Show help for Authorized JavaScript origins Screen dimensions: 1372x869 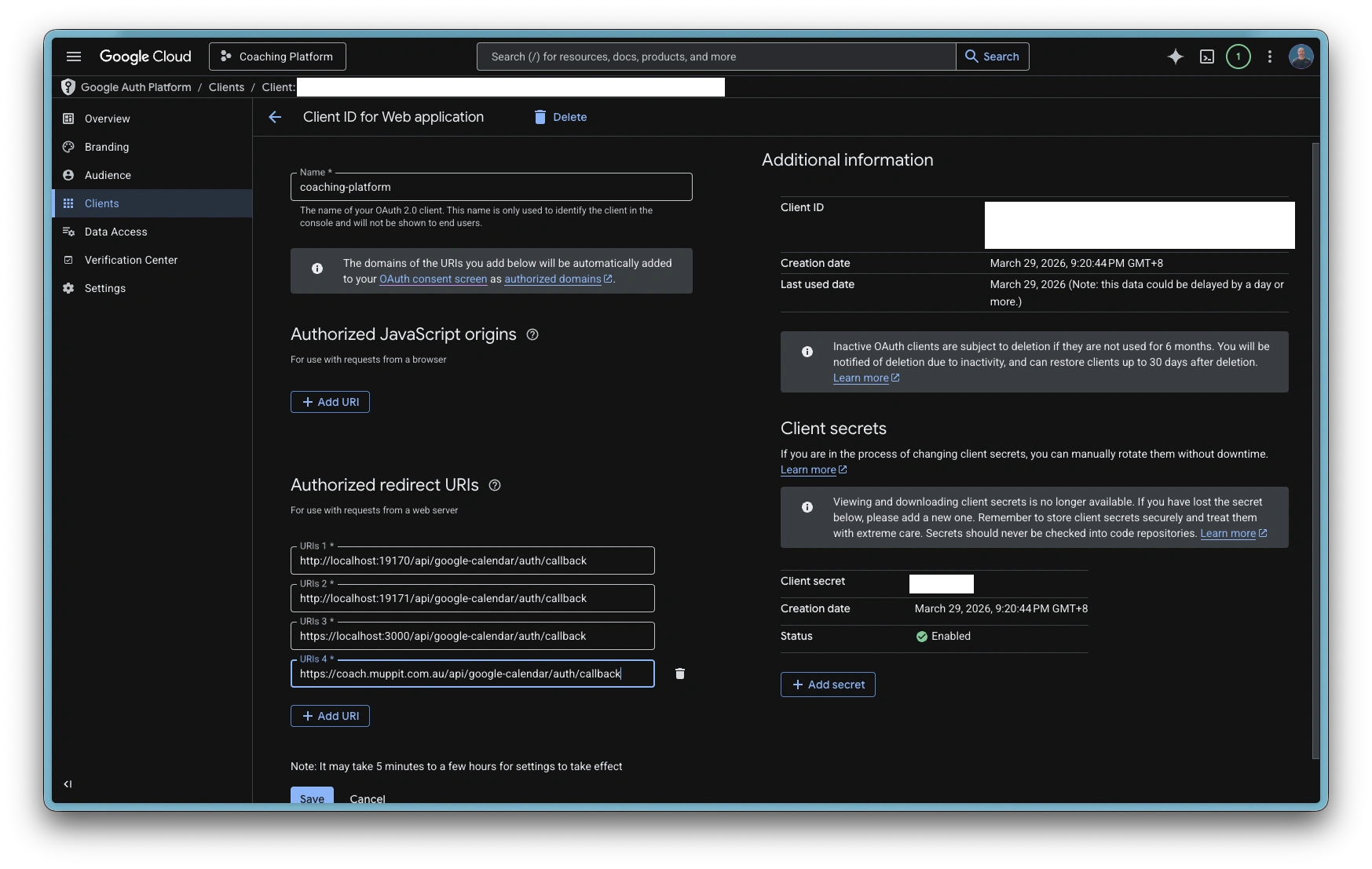[532, 334]
